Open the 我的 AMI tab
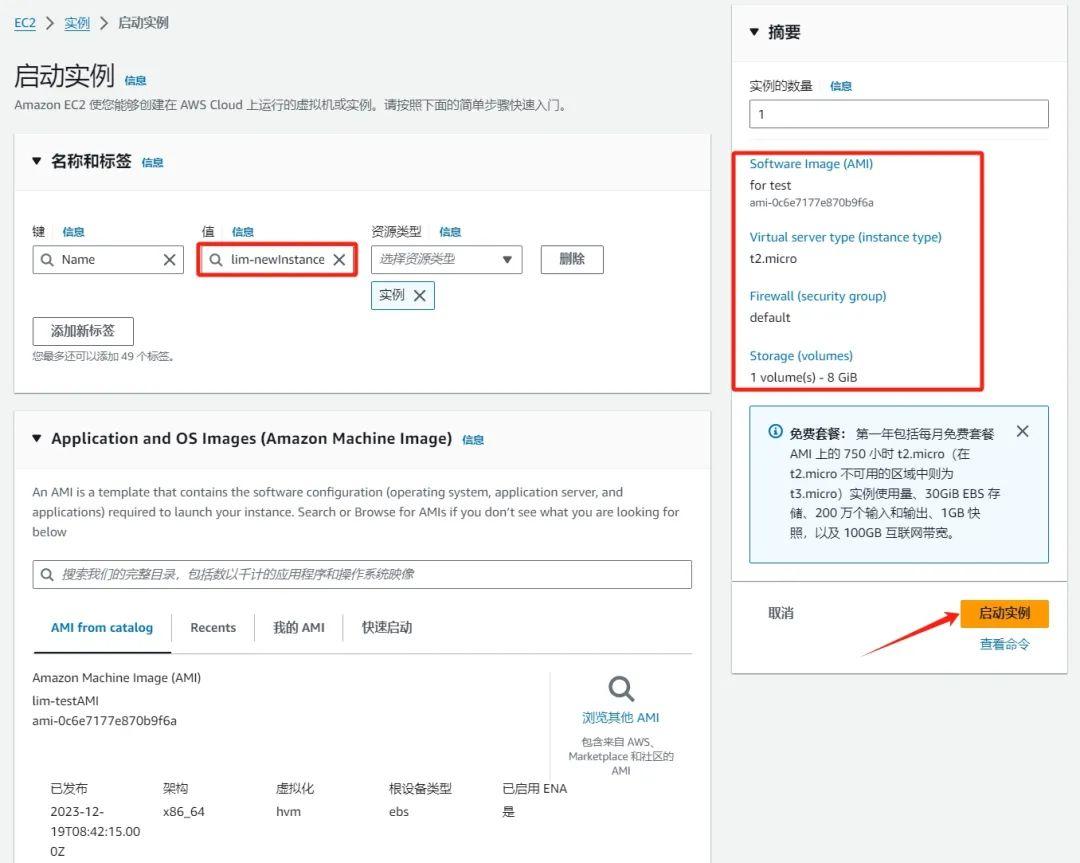Image resolution: width=1080 pixels, height=863 pixels. pyautogui.click(x=300, y=627)
